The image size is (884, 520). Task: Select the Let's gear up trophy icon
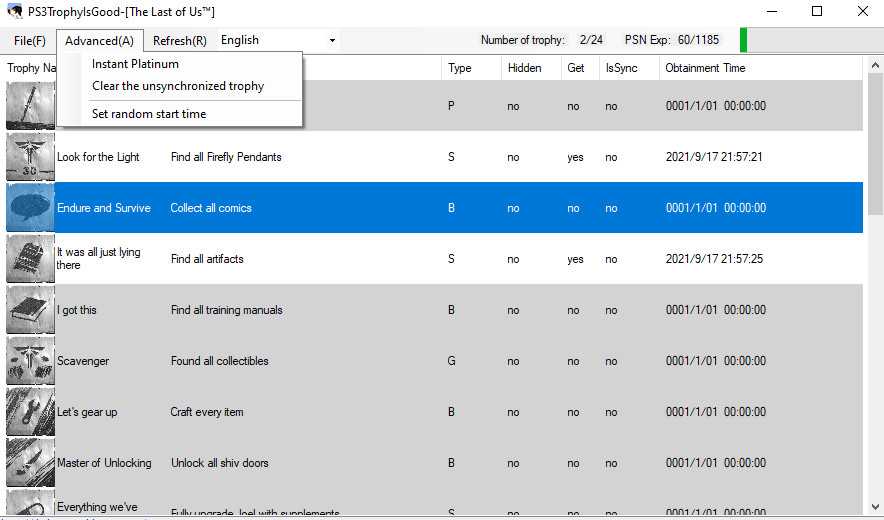coord(30,412)
